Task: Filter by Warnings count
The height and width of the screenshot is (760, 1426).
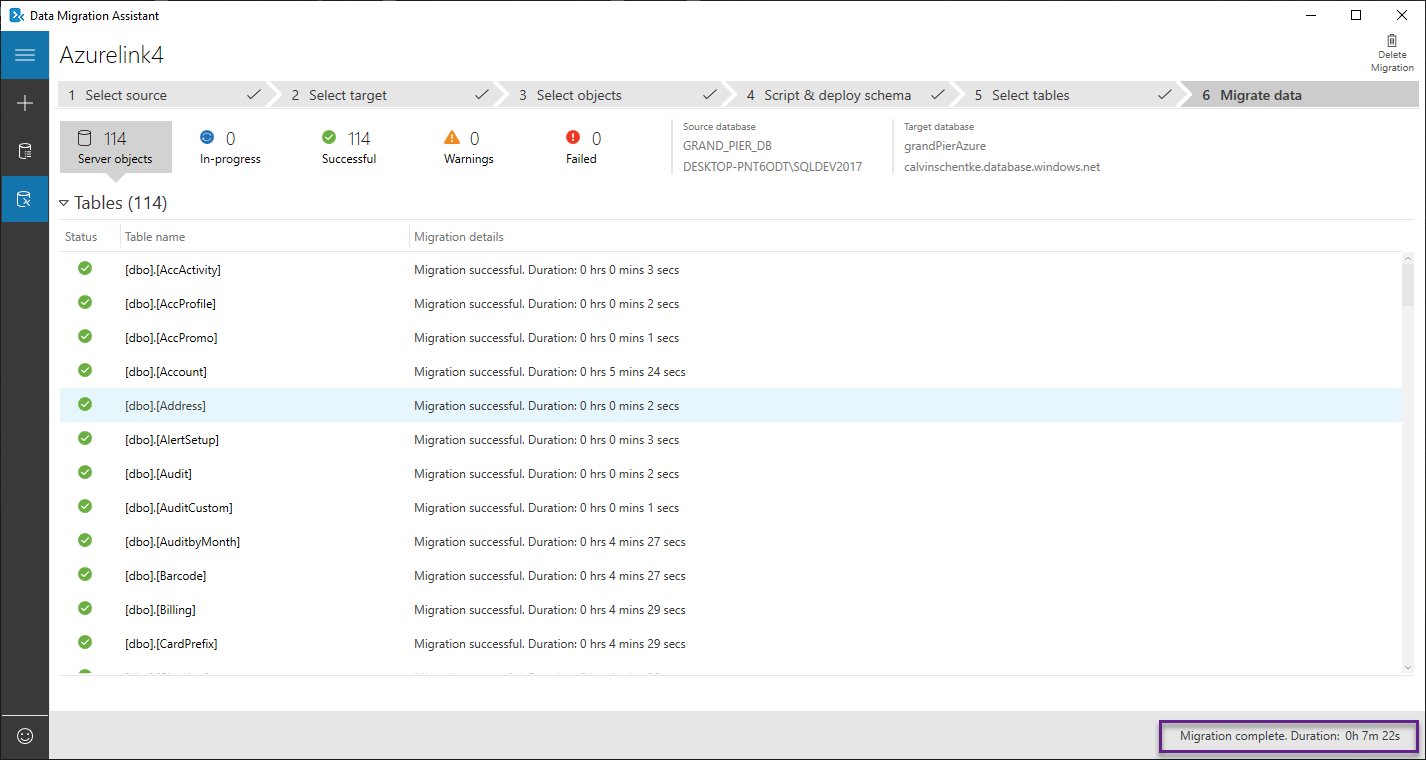Action: tap(468, 147)
